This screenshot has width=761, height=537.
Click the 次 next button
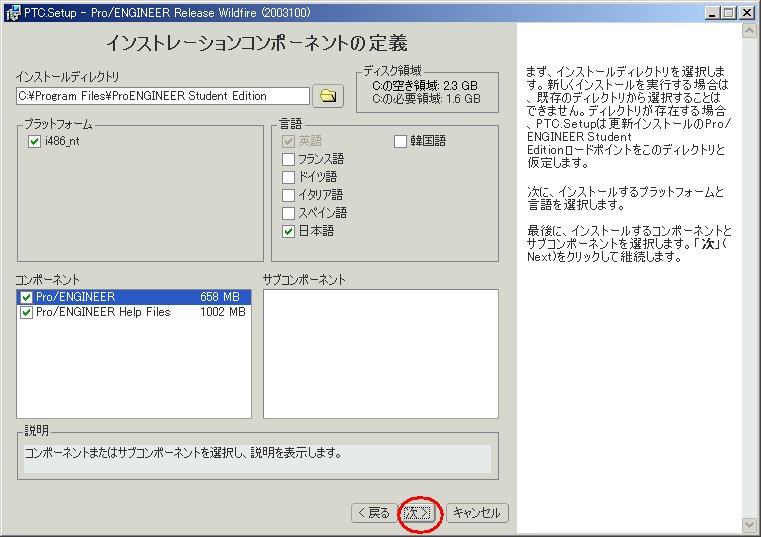(417, 513)
